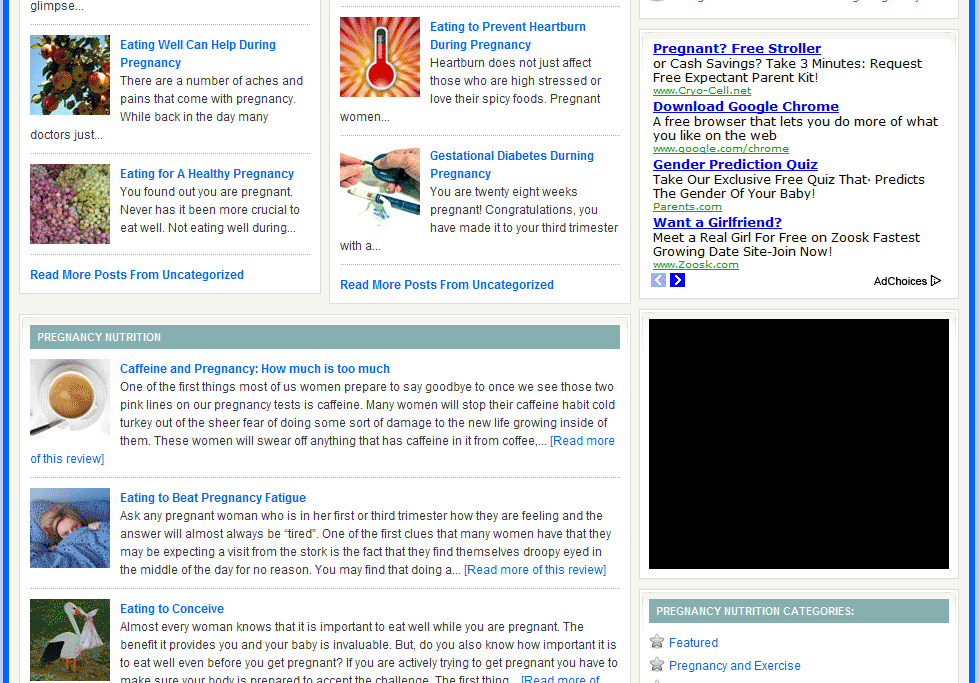Click the black video player area
Image resolution: width=979 pixels, height=683 pixels.
pyautogui.click(x=799, y=444)
